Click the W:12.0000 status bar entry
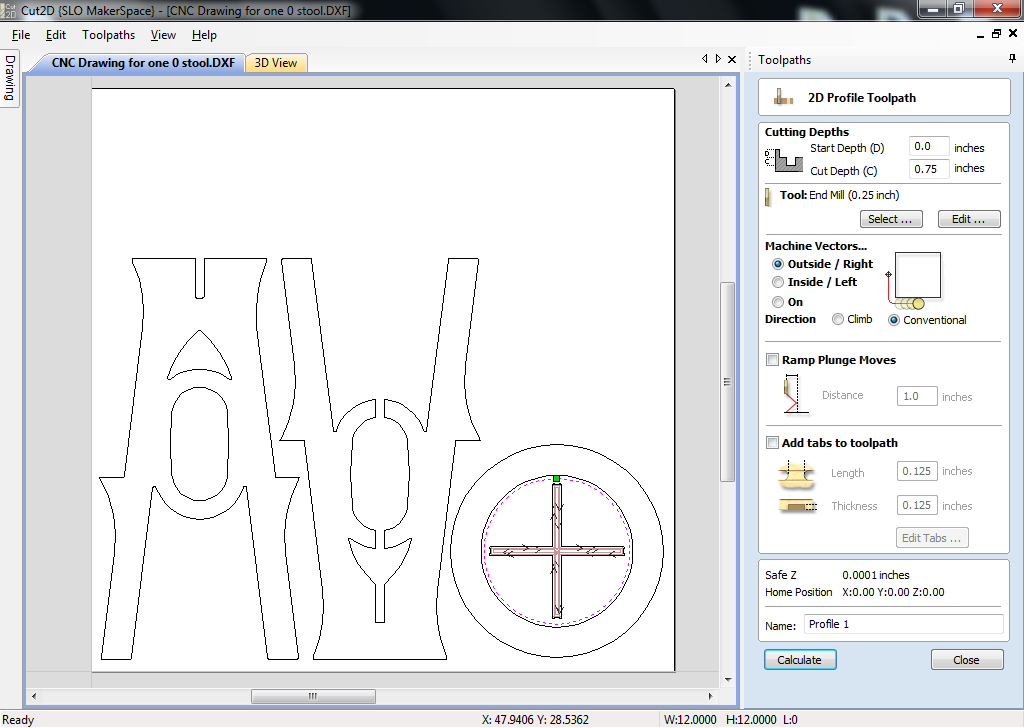The width and height of the screenshot is (1024, 728). (690, 720)
